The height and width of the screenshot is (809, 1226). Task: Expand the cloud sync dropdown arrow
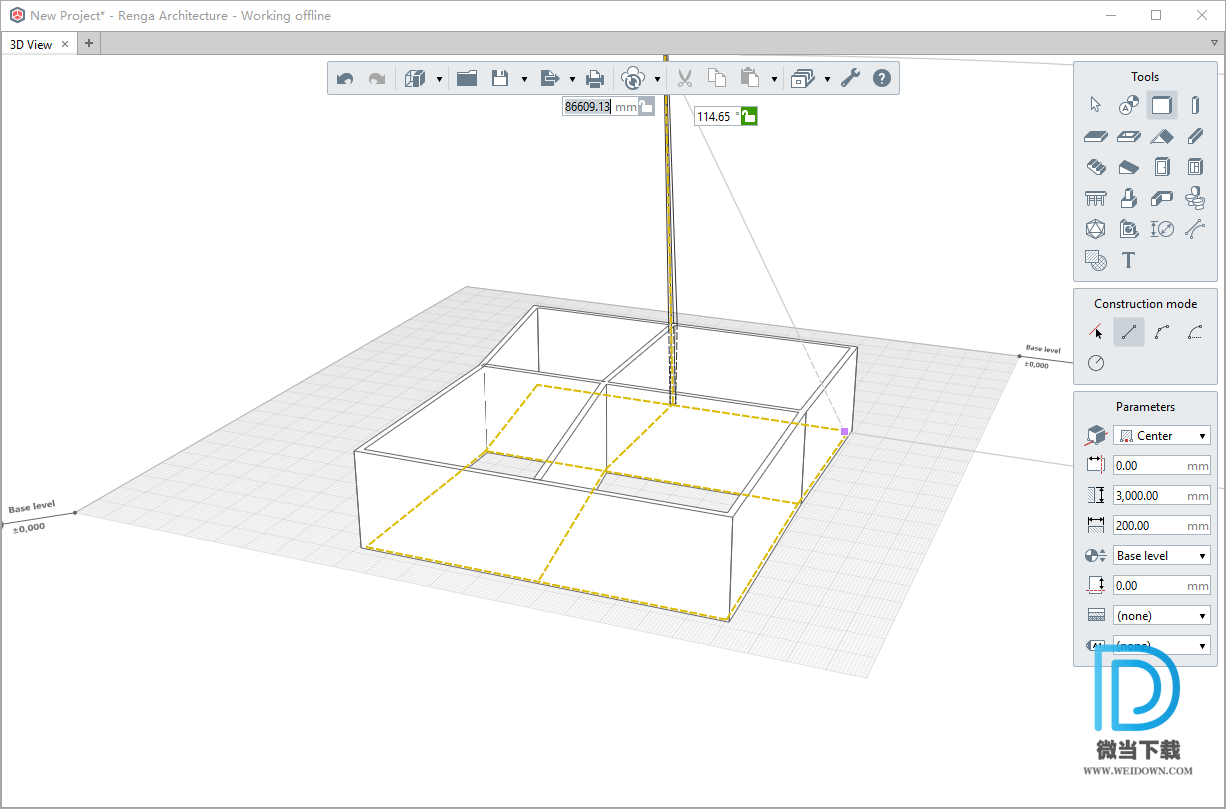coord(657,79)
